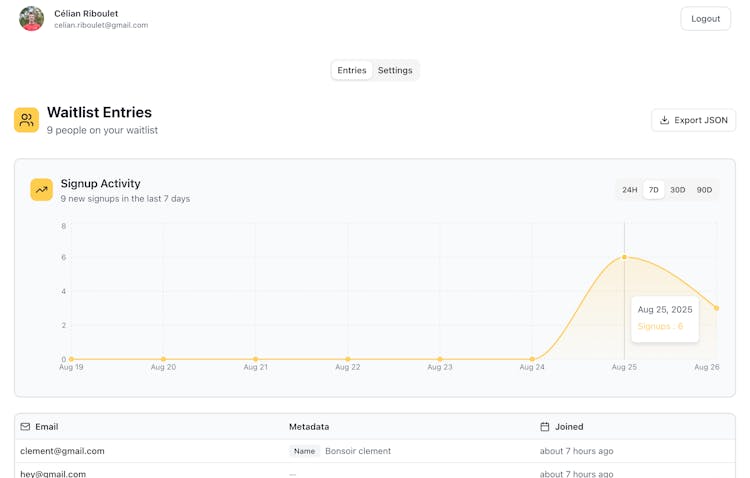750x478 pixels.
Task: Click the Logout button
Action: [x=705, y=19]
